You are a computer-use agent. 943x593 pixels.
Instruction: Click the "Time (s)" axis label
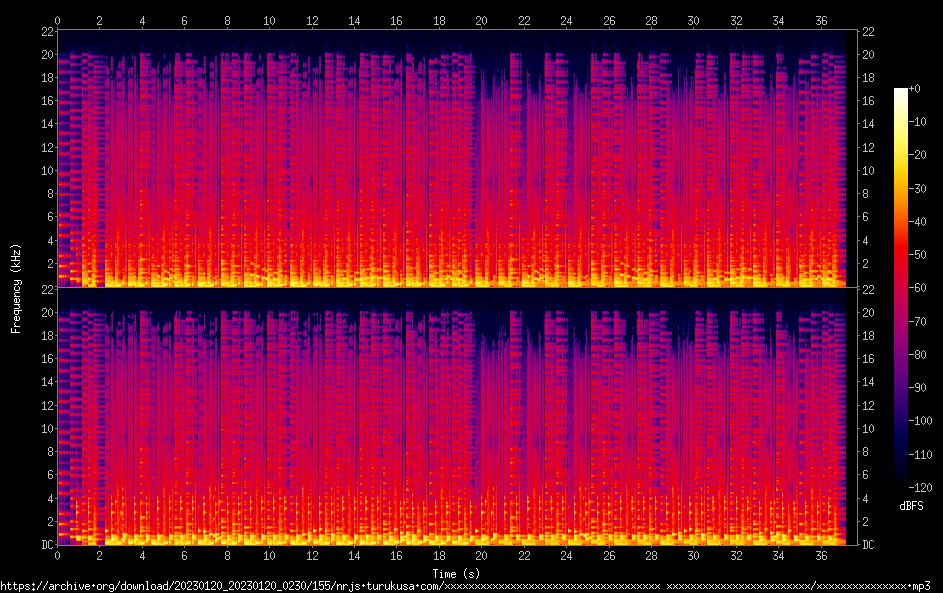[x=457, y=573]
